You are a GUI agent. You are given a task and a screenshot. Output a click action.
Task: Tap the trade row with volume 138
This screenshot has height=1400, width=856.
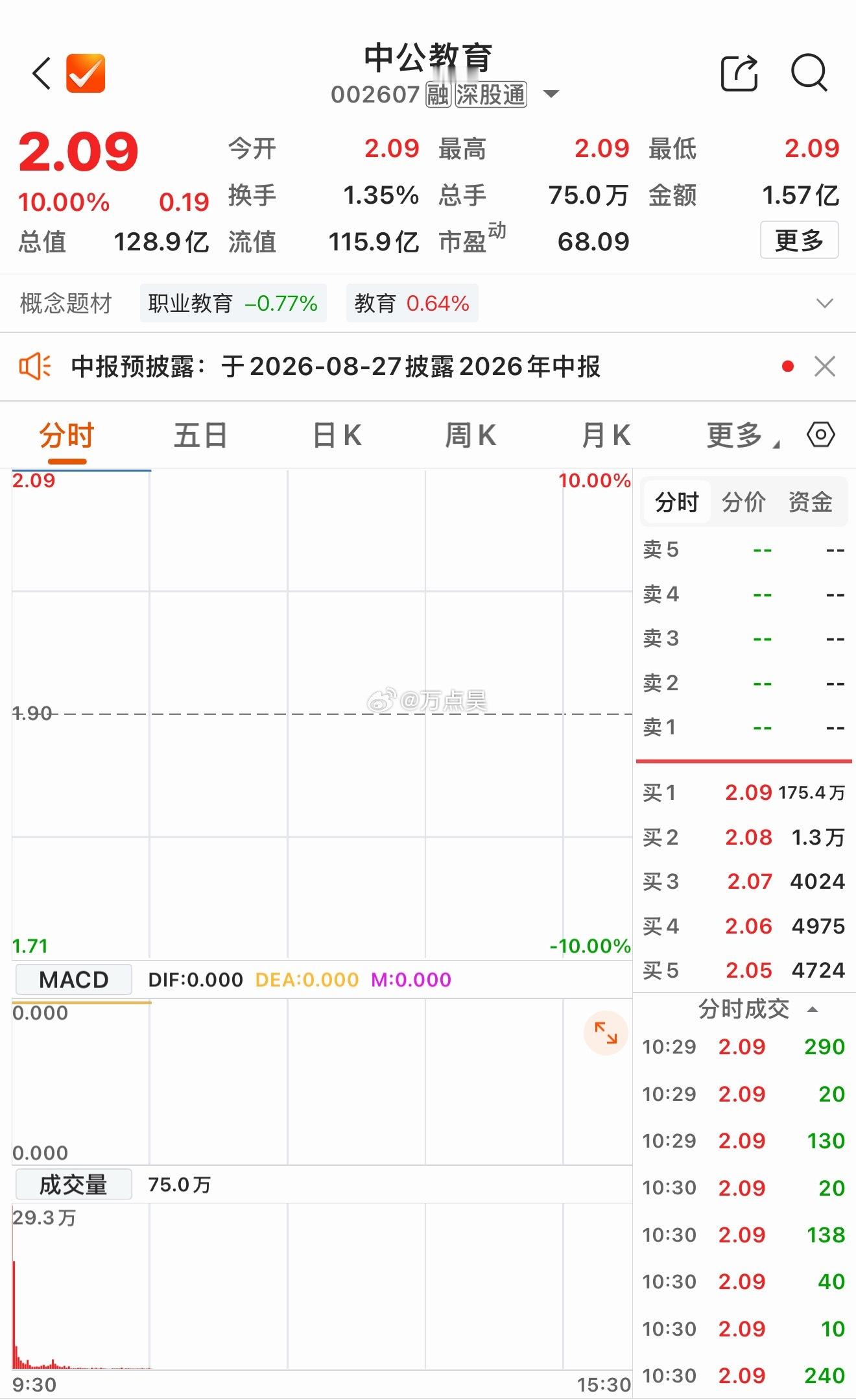(x=743, y=1235)
